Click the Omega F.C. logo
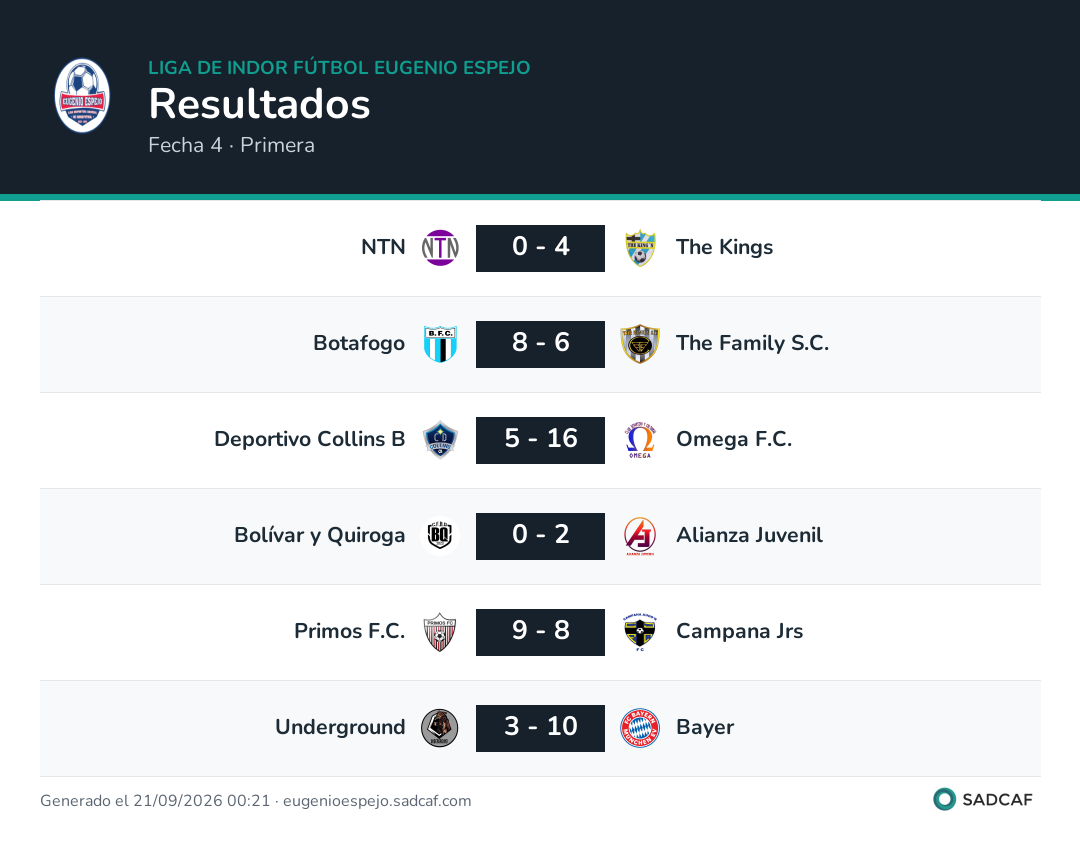1080x852 pixels. (640, 439)
